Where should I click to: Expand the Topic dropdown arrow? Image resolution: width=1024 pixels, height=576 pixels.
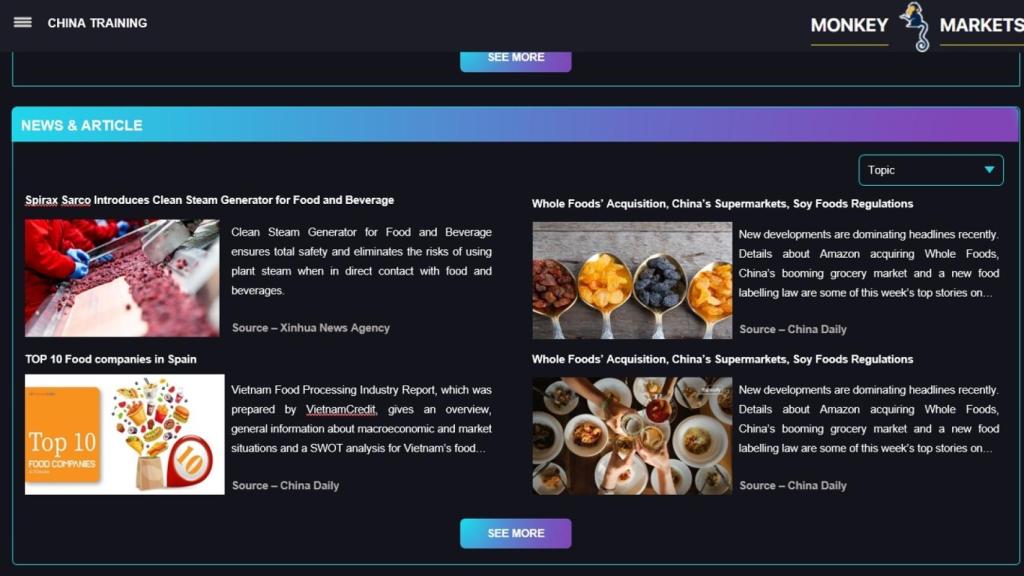[989, 170]
